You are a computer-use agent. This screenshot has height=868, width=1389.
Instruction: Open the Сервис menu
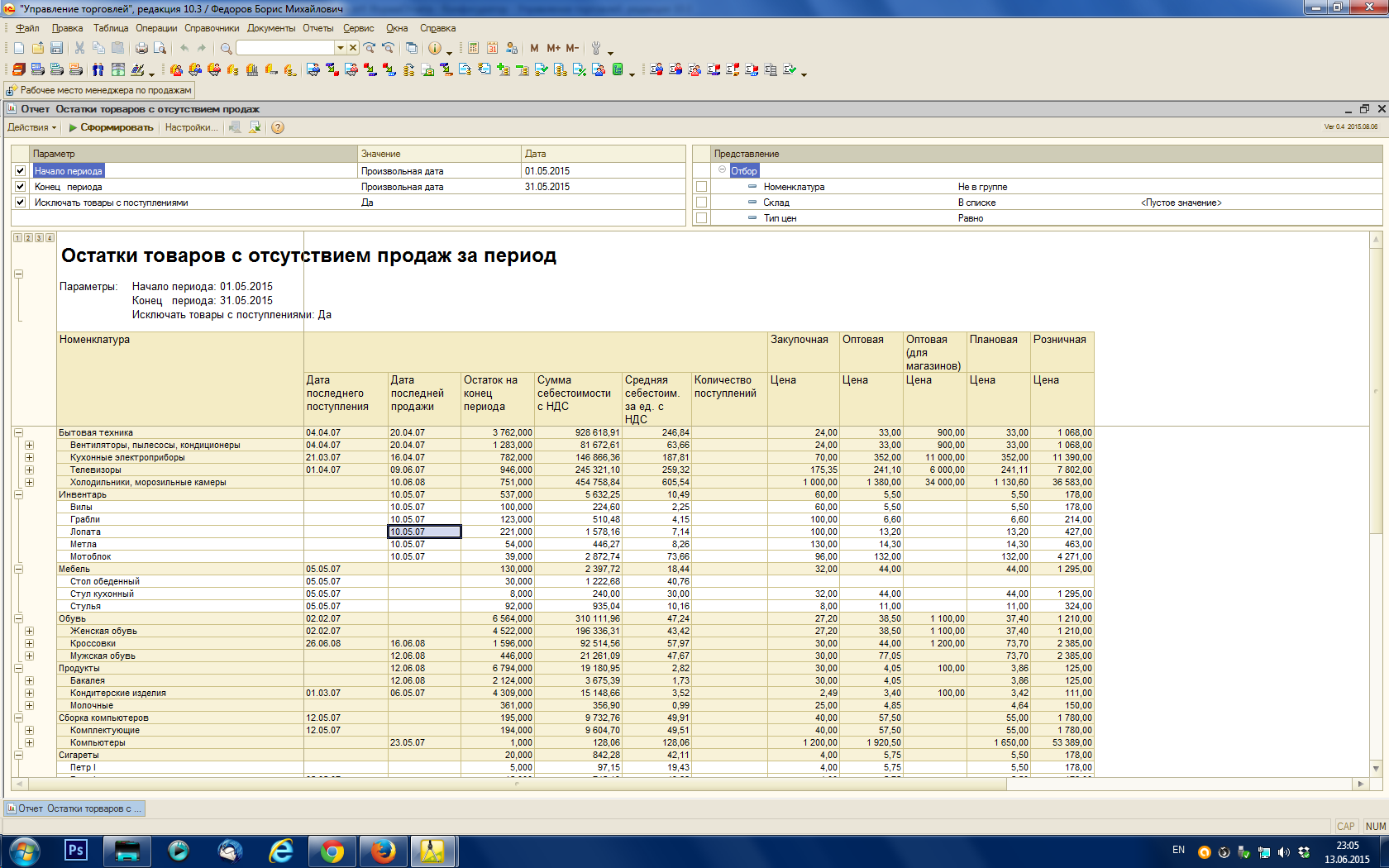pyautogui.click(x=359, y=28)
